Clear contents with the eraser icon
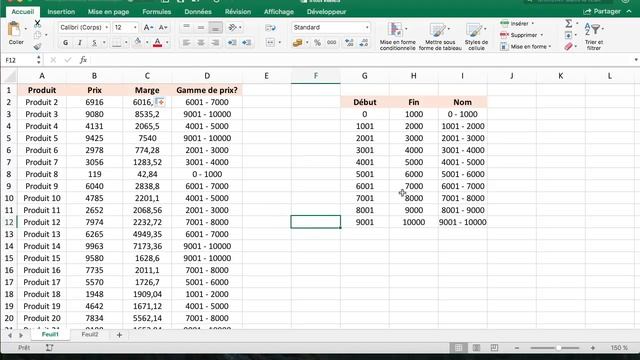 pos(569,47)
